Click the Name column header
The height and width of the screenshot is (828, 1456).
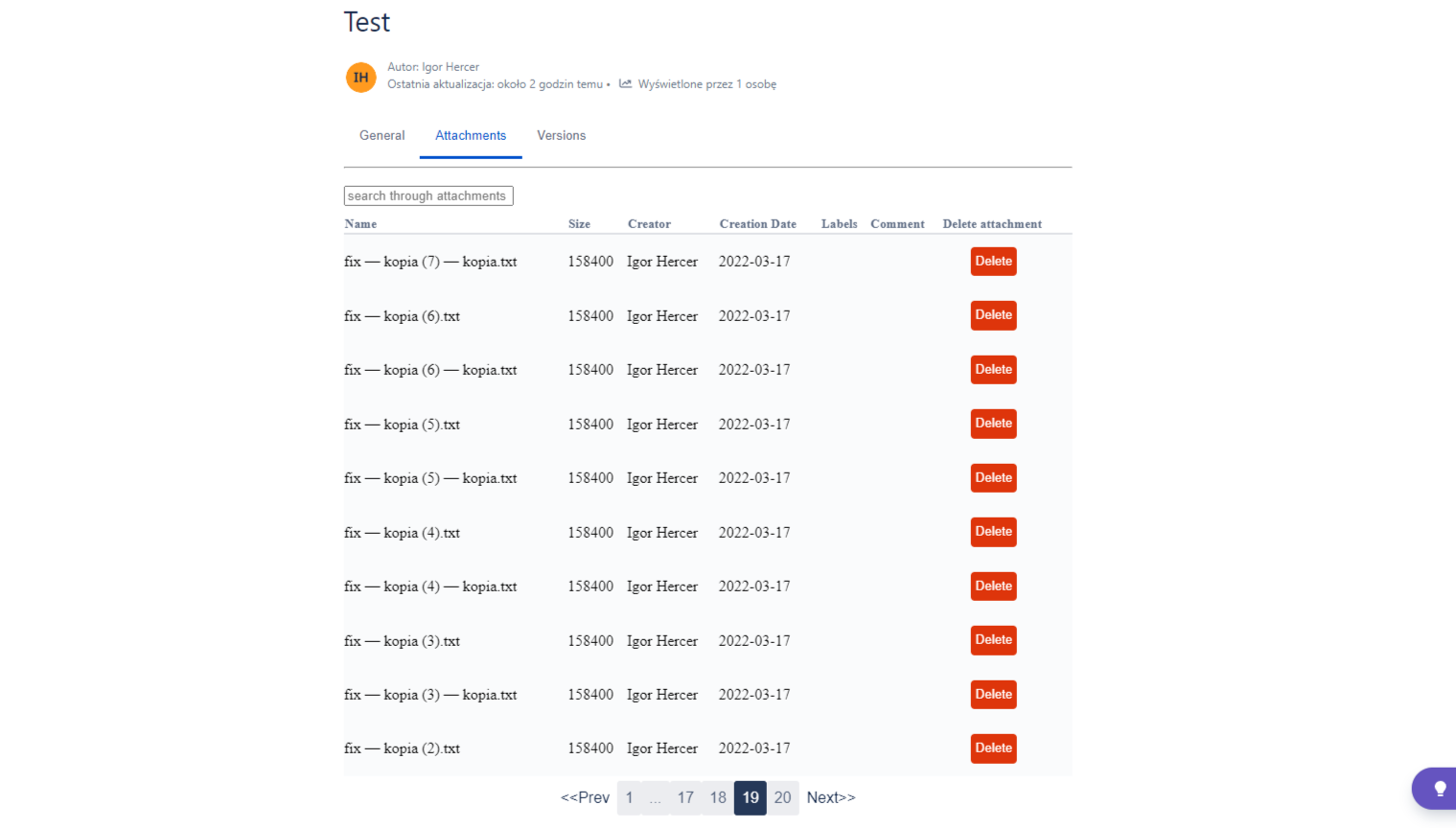pyautogui.click(x=360, y=224)
